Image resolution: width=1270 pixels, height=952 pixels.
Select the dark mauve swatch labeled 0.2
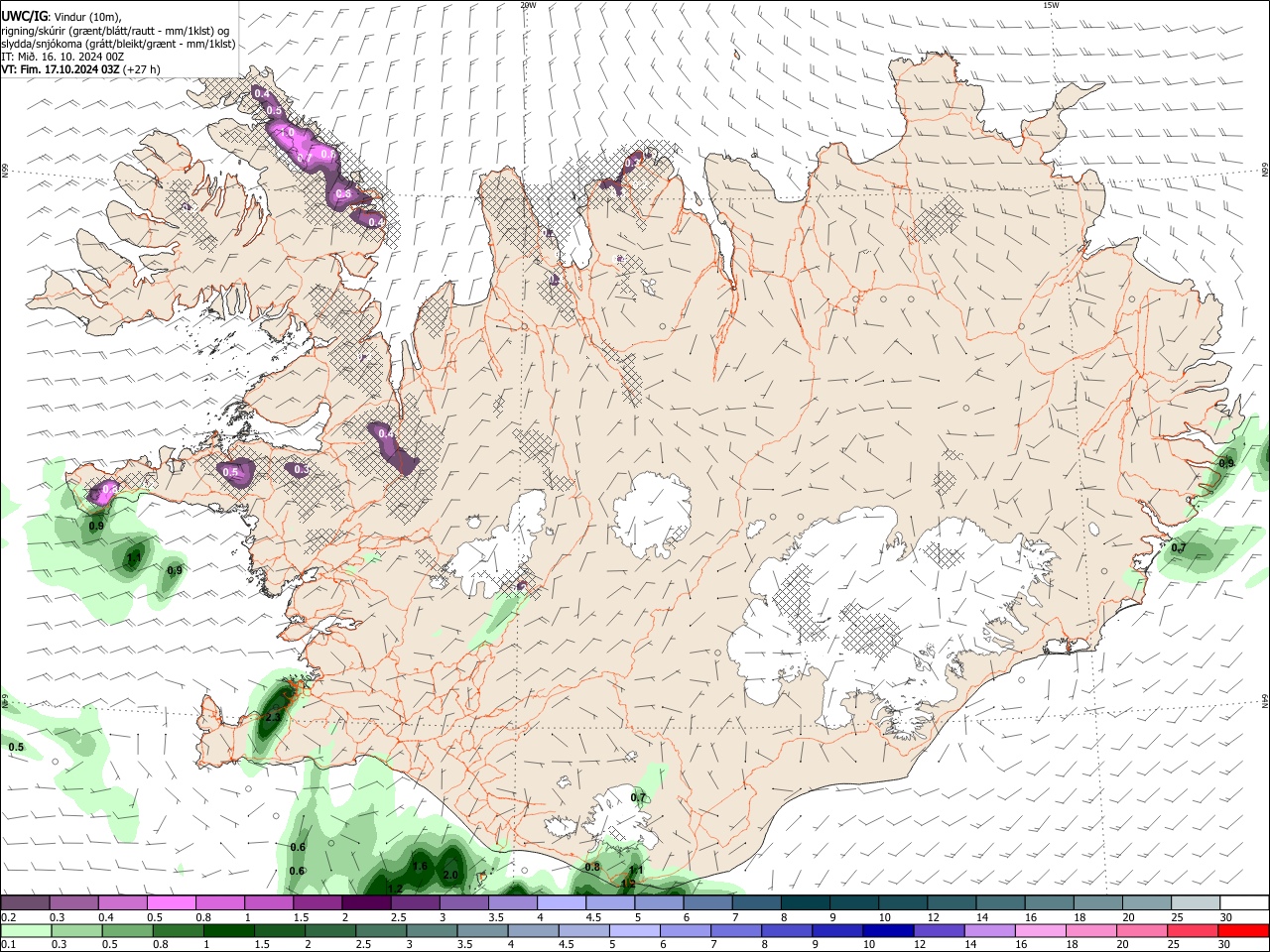click(25, 902)
